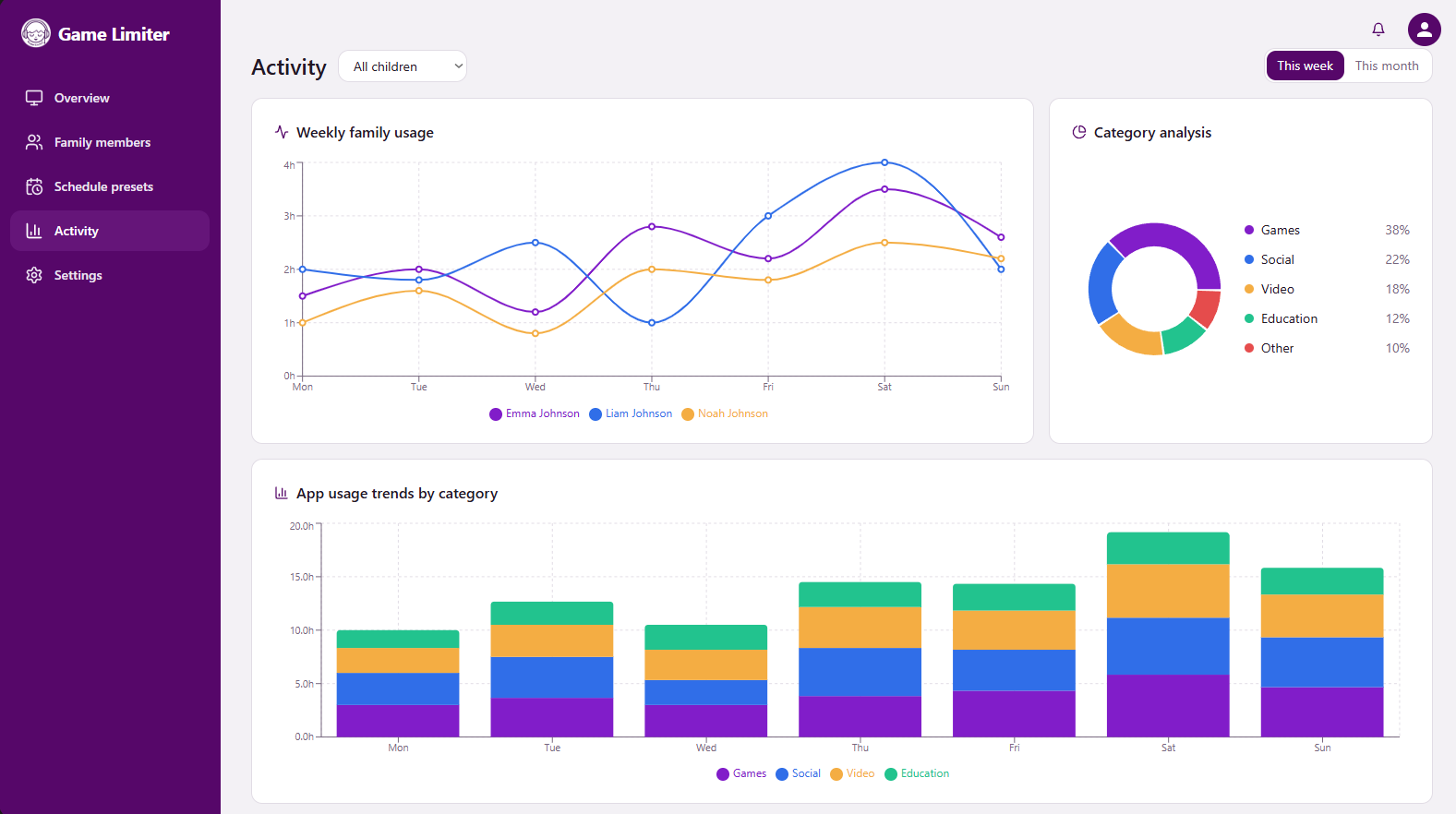This screenshot has width=1456, height=814.
Task: Click the purple Games donut segment
Action: [x=1182, y=242]
